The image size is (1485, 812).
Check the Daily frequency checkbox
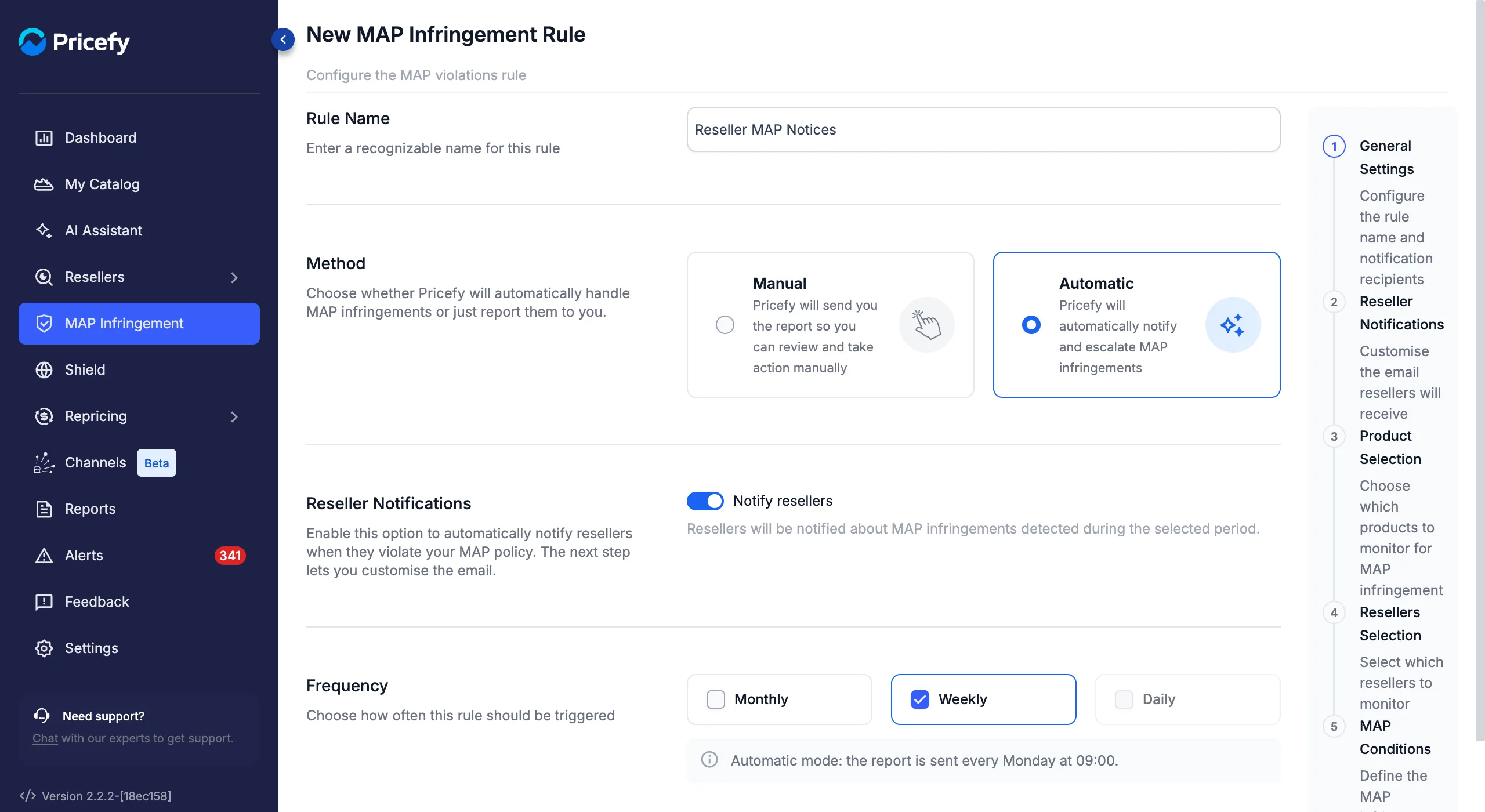pos(1124,699)
